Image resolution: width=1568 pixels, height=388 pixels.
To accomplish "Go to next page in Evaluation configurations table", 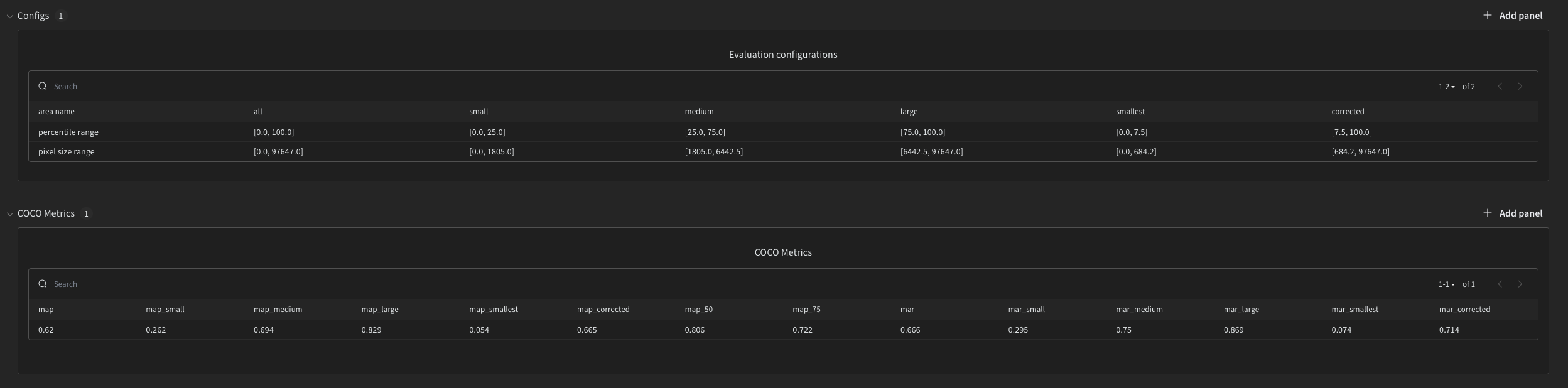I will tap(1520, 86).
